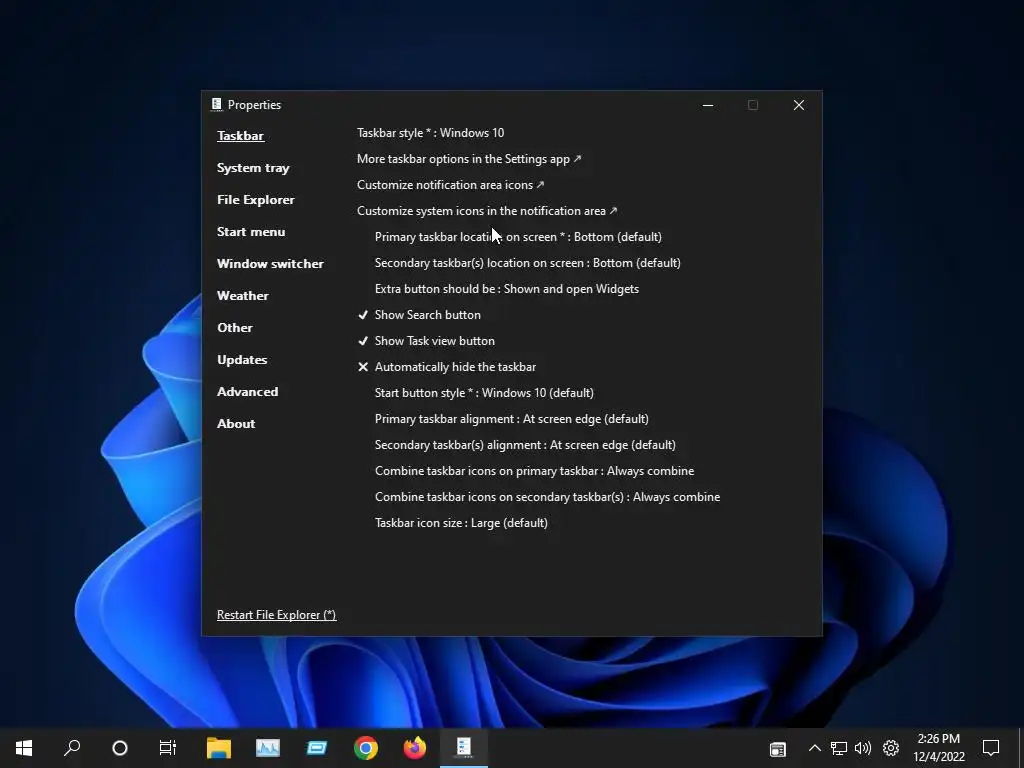The image size is (1024, 768).
Task: Launch Google Chrome from the taskbar
Action: pyautogui.click(x=366, y=748)
